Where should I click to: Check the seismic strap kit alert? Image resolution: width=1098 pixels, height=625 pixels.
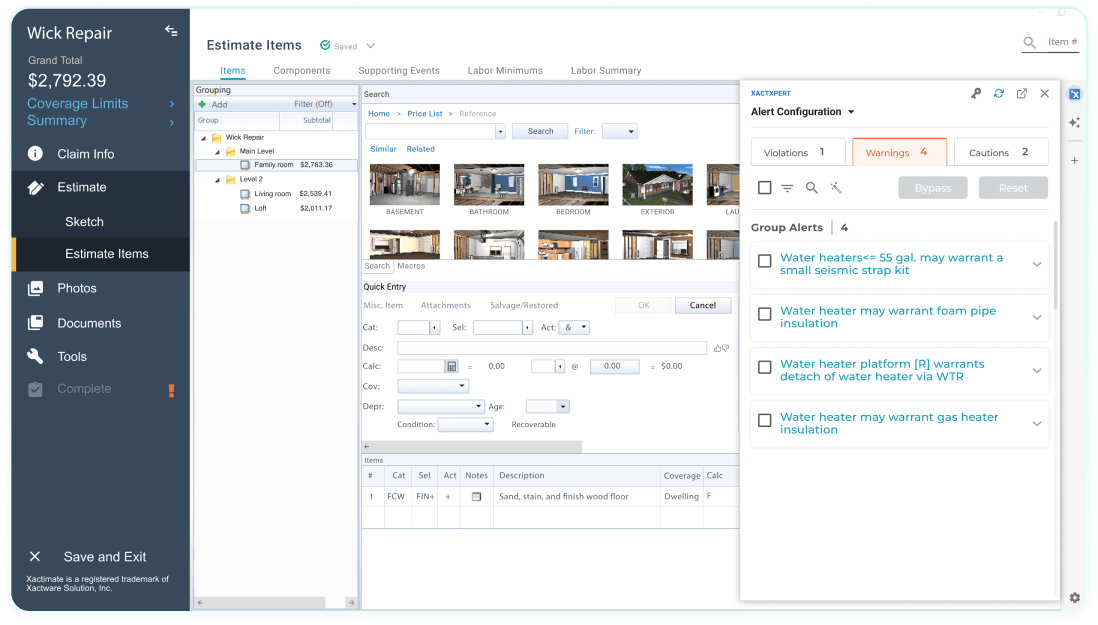coord(765,262)
